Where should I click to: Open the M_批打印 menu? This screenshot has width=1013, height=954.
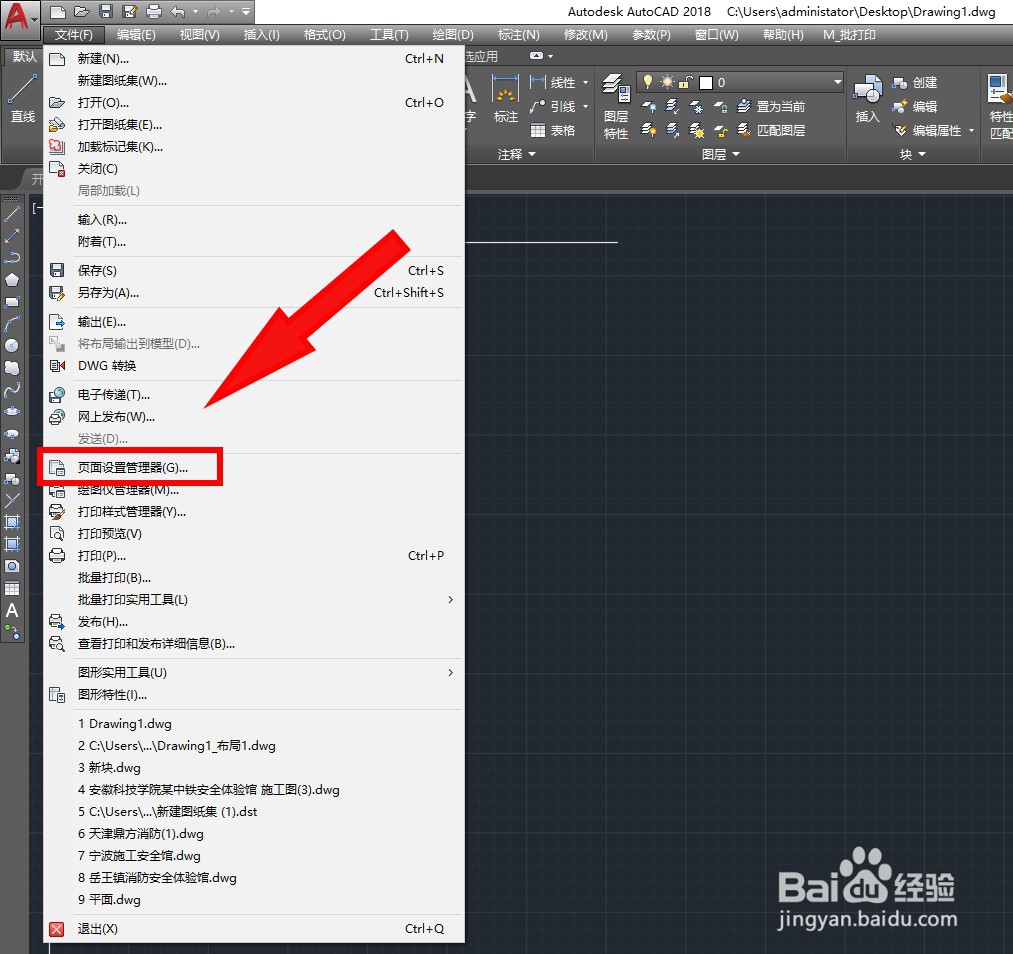849,35
